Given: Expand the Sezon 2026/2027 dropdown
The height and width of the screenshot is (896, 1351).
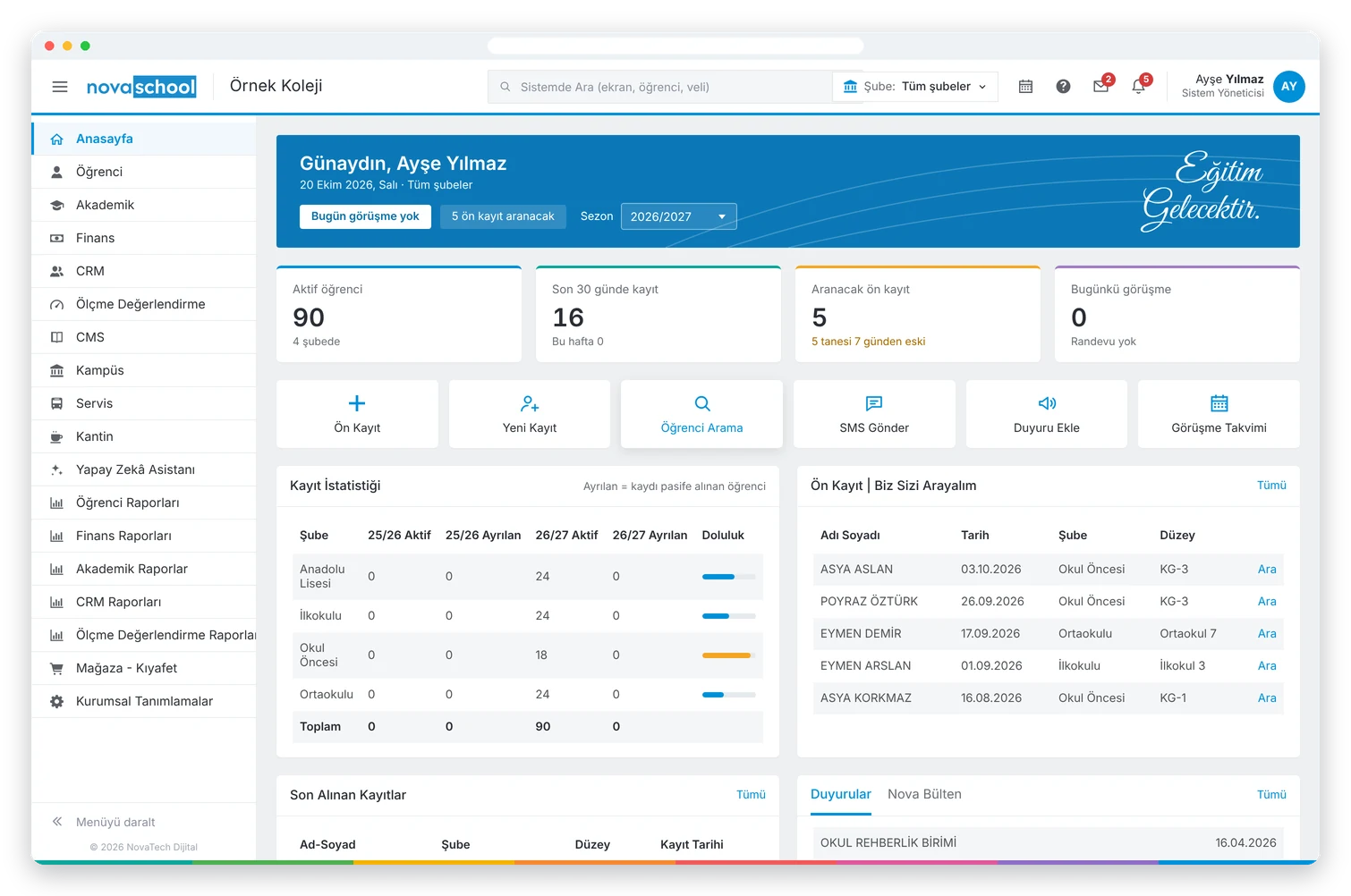Looking at the screenshot, I should 678,216.
